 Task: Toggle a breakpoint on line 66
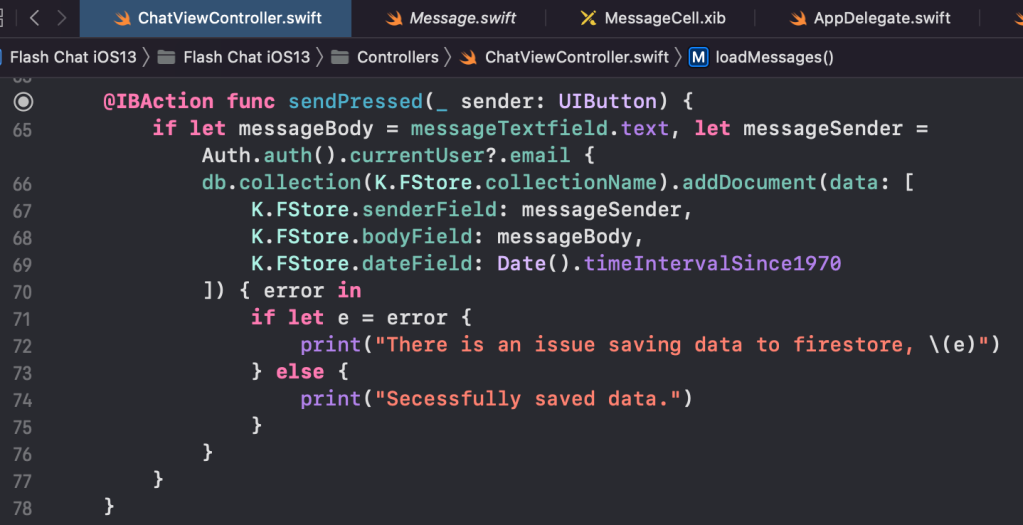click(23, 183)
